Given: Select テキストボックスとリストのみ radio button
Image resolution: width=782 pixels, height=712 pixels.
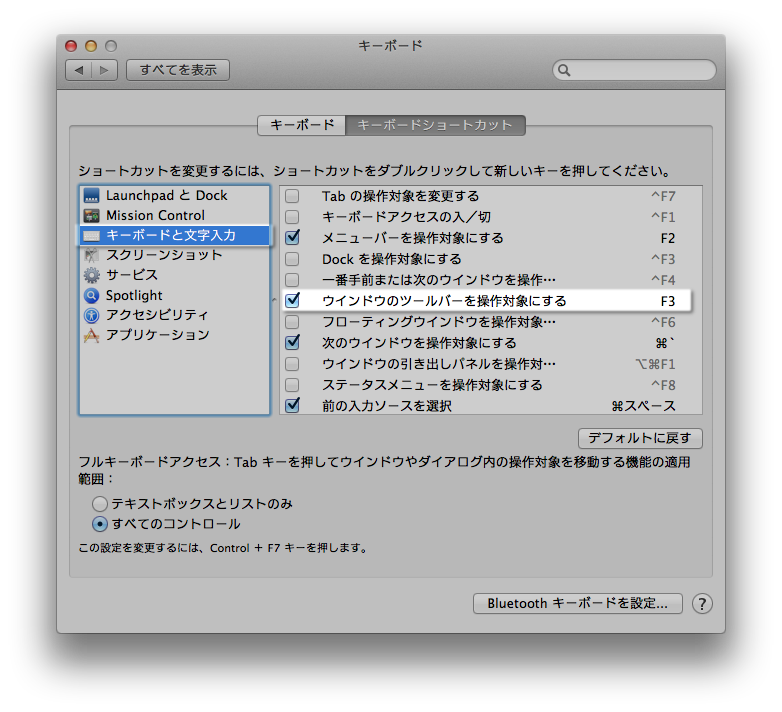Looking at the screenshot, I should pyautogui.click(x=100, y=504).
